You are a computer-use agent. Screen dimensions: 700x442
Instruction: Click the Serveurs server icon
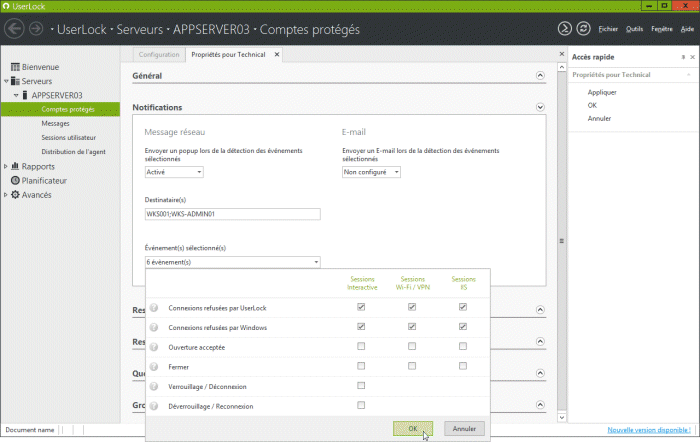pyautogui.click(x=15, y=81)
